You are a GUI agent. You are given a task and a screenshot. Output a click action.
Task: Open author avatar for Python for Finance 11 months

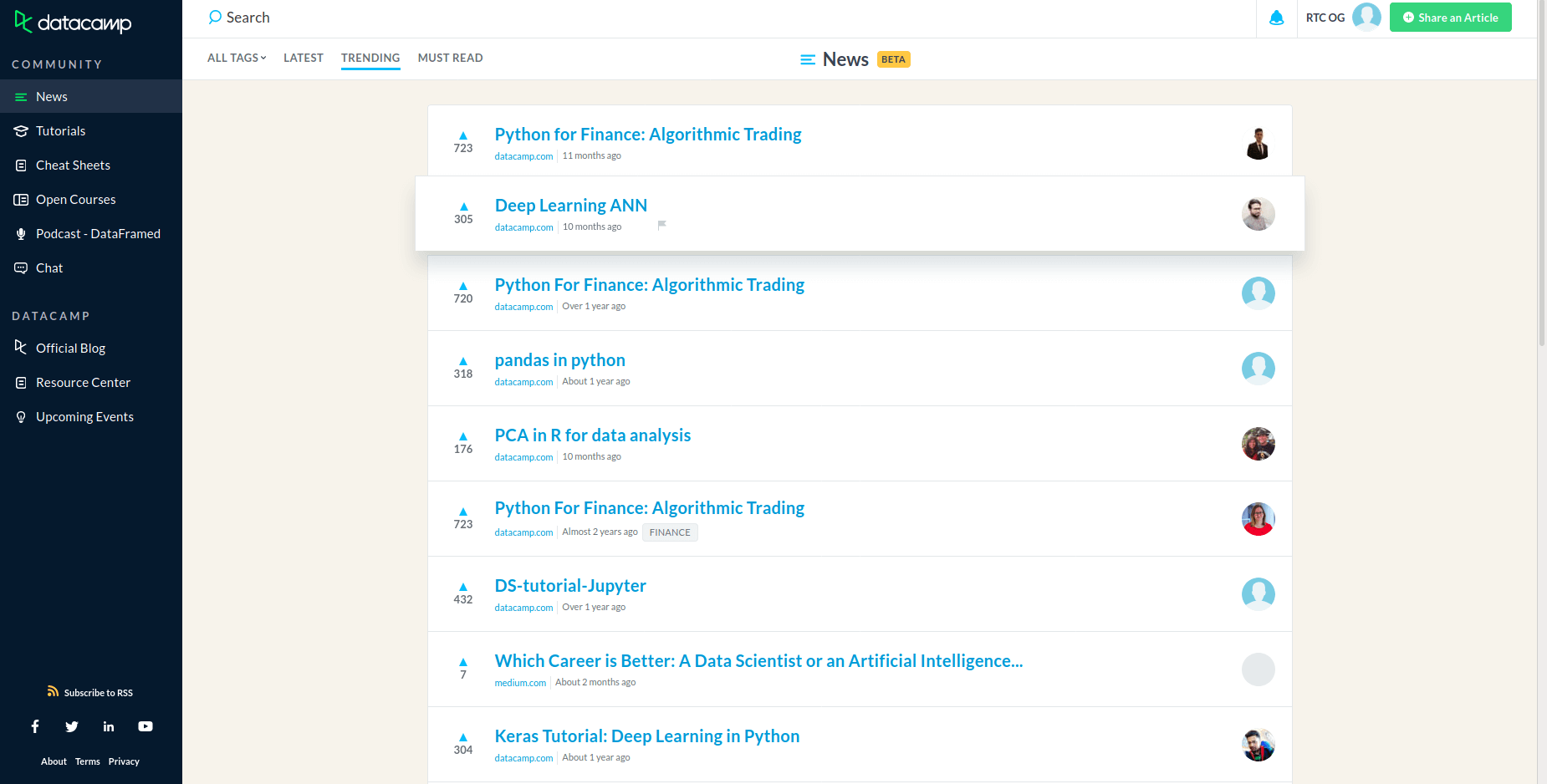pyautogui.click(x=1258, y=143)
